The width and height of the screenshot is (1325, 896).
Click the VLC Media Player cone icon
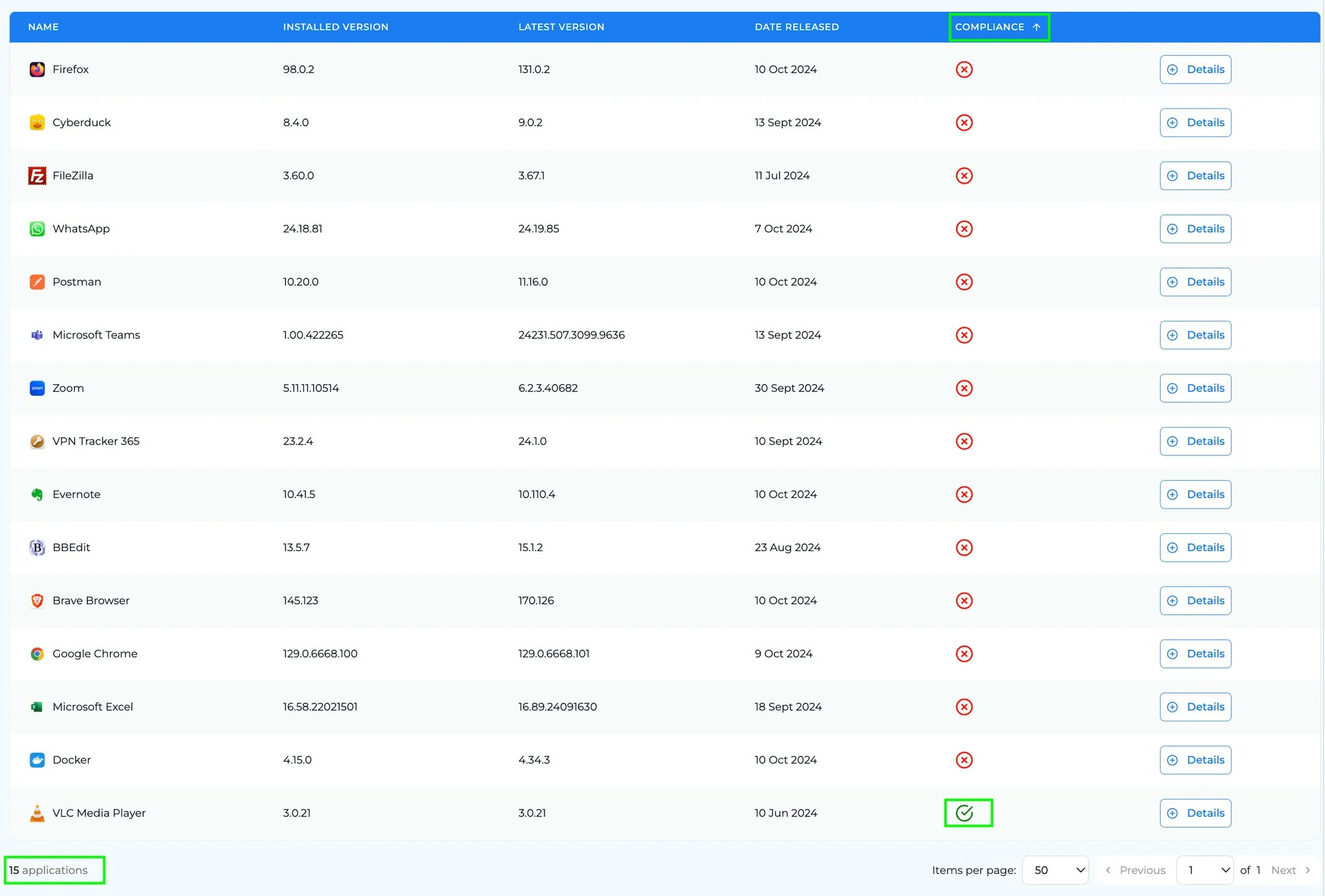[x=37, y=813]
